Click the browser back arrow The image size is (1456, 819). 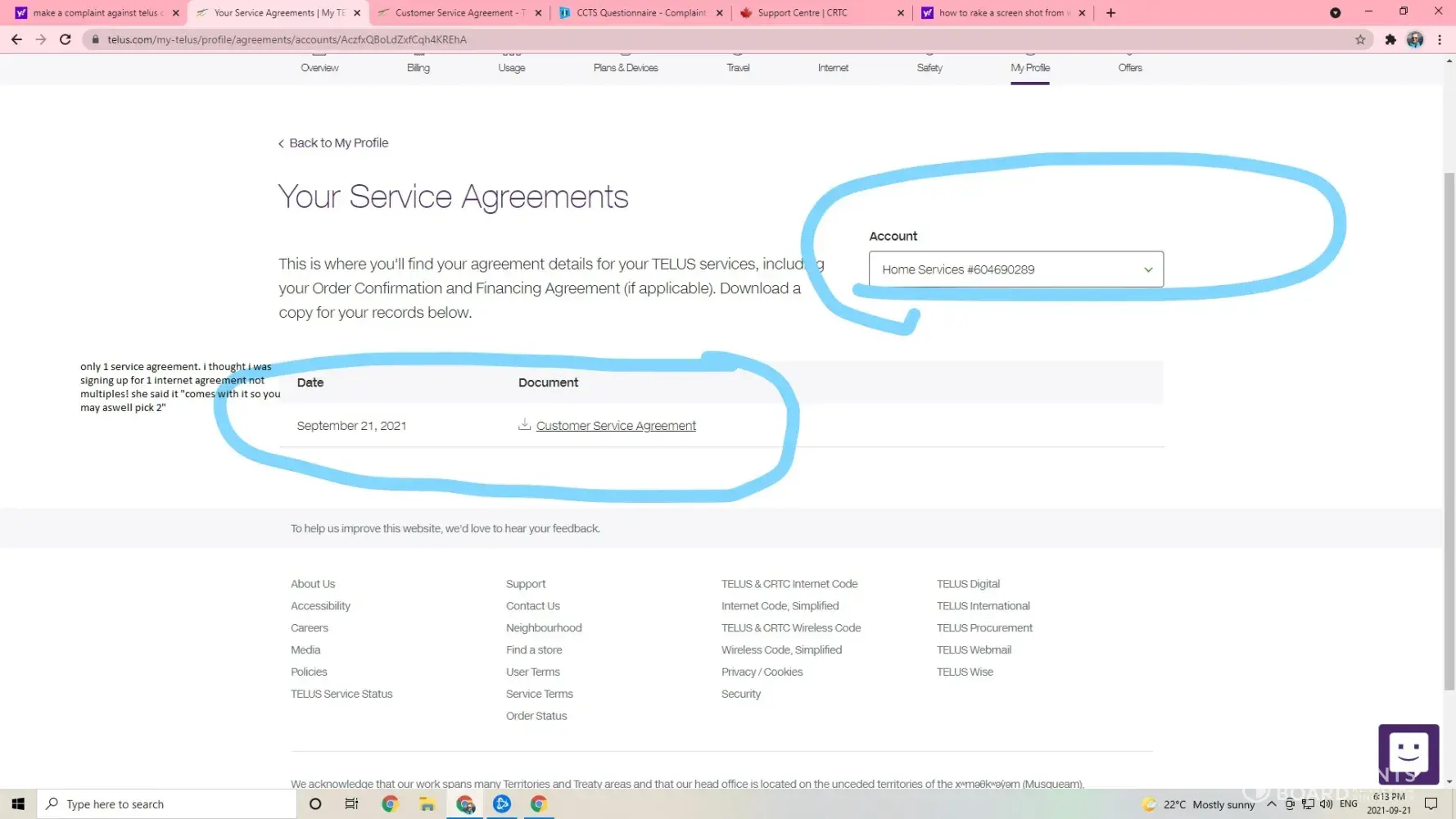click(16, 39)
